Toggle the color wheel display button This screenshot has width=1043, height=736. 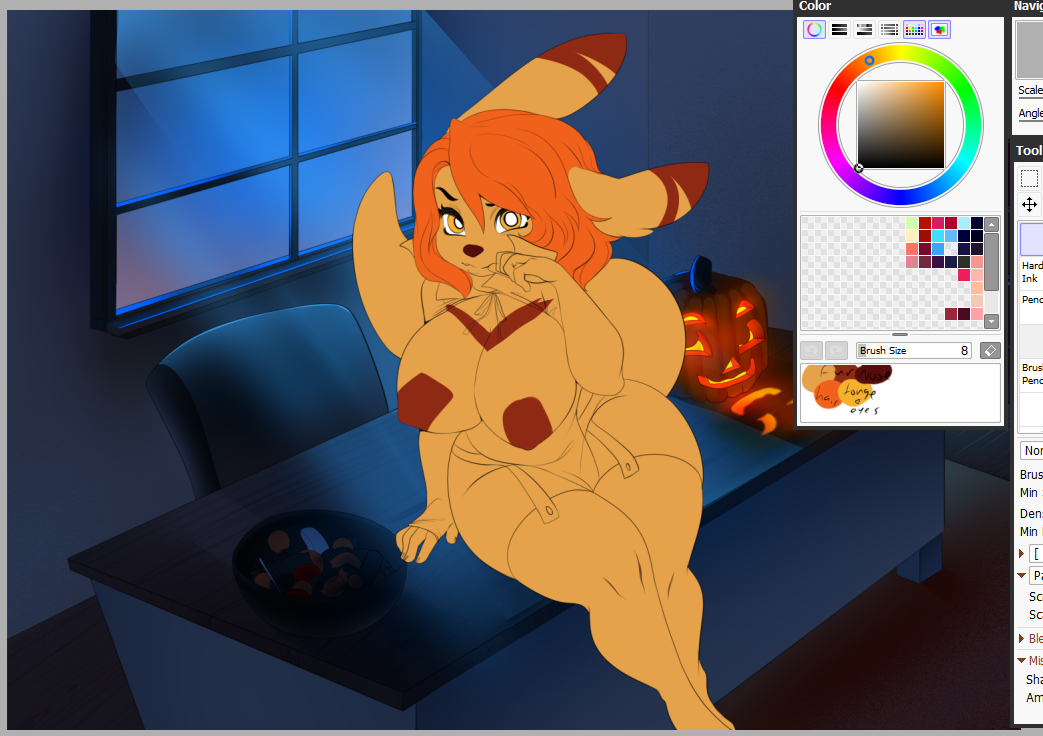pos(814,29)
